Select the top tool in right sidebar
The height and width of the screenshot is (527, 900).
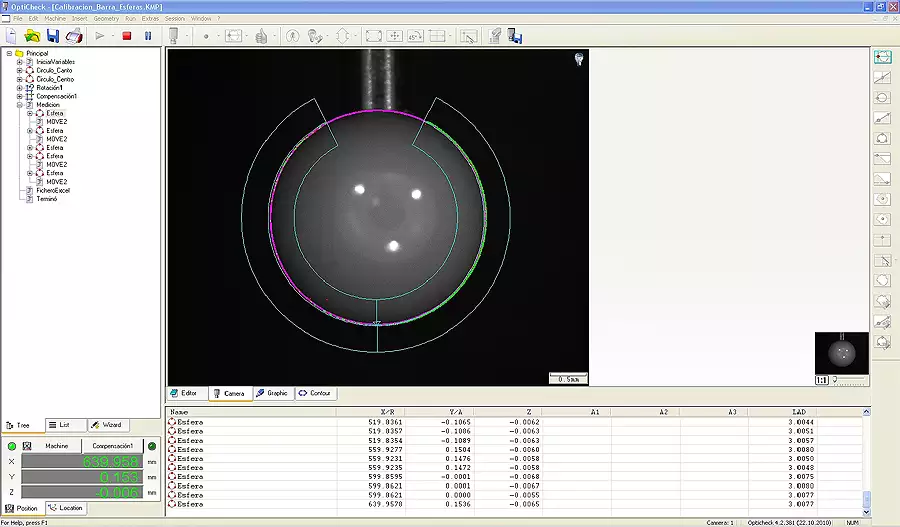[883, 58]
